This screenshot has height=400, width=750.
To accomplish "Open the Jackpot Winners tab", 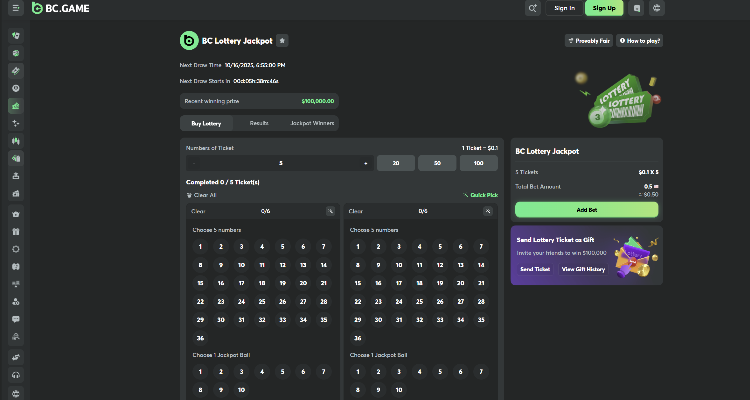I will click(313, 123).
